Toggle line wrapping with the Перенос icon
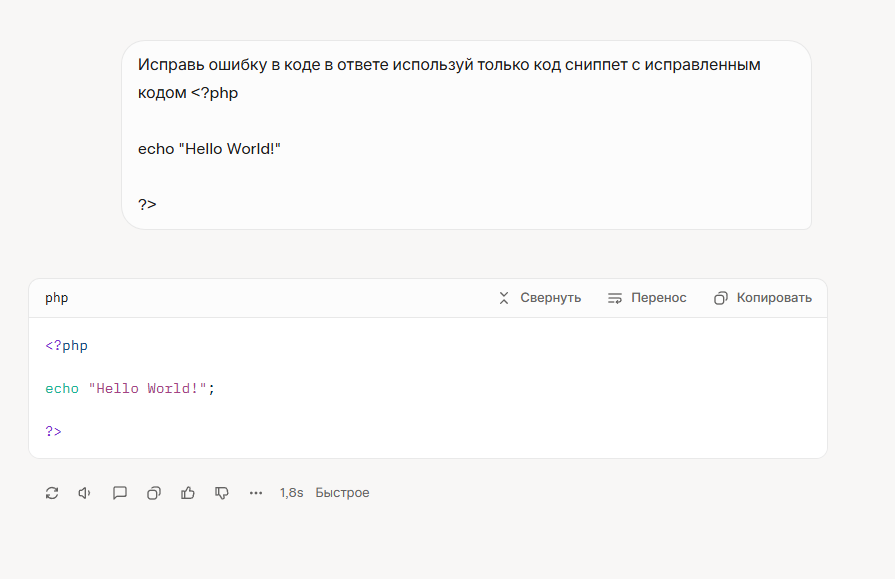895x579 pixels. click(x=615, y=298)
